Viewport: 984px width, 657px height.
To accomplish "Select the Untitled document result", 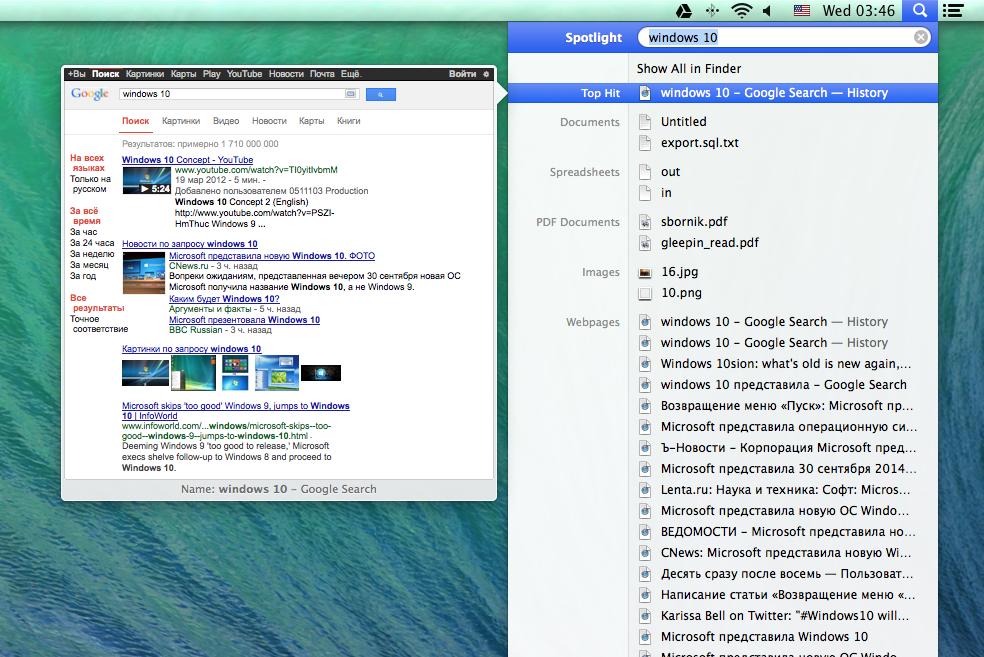I will [683, 122].
